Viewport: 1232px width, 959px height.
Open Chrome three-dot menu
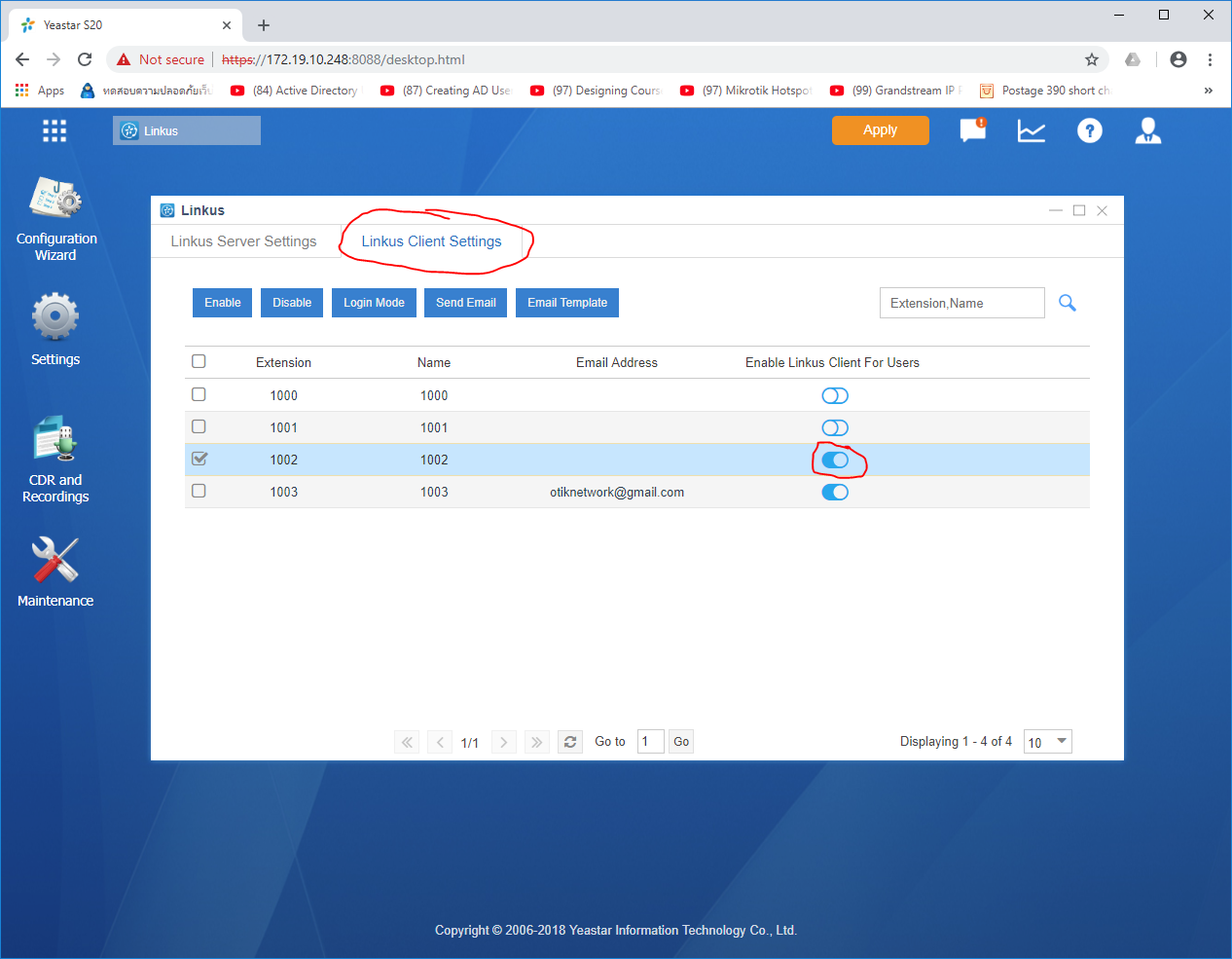(x=1210, y=59)
